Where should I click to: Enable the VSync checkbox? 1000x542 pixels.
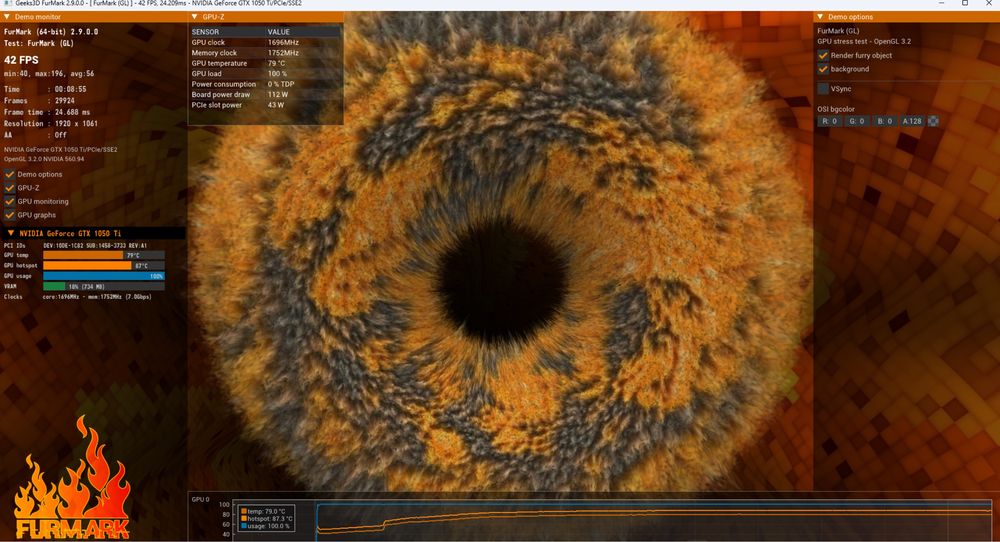[823, 89]
